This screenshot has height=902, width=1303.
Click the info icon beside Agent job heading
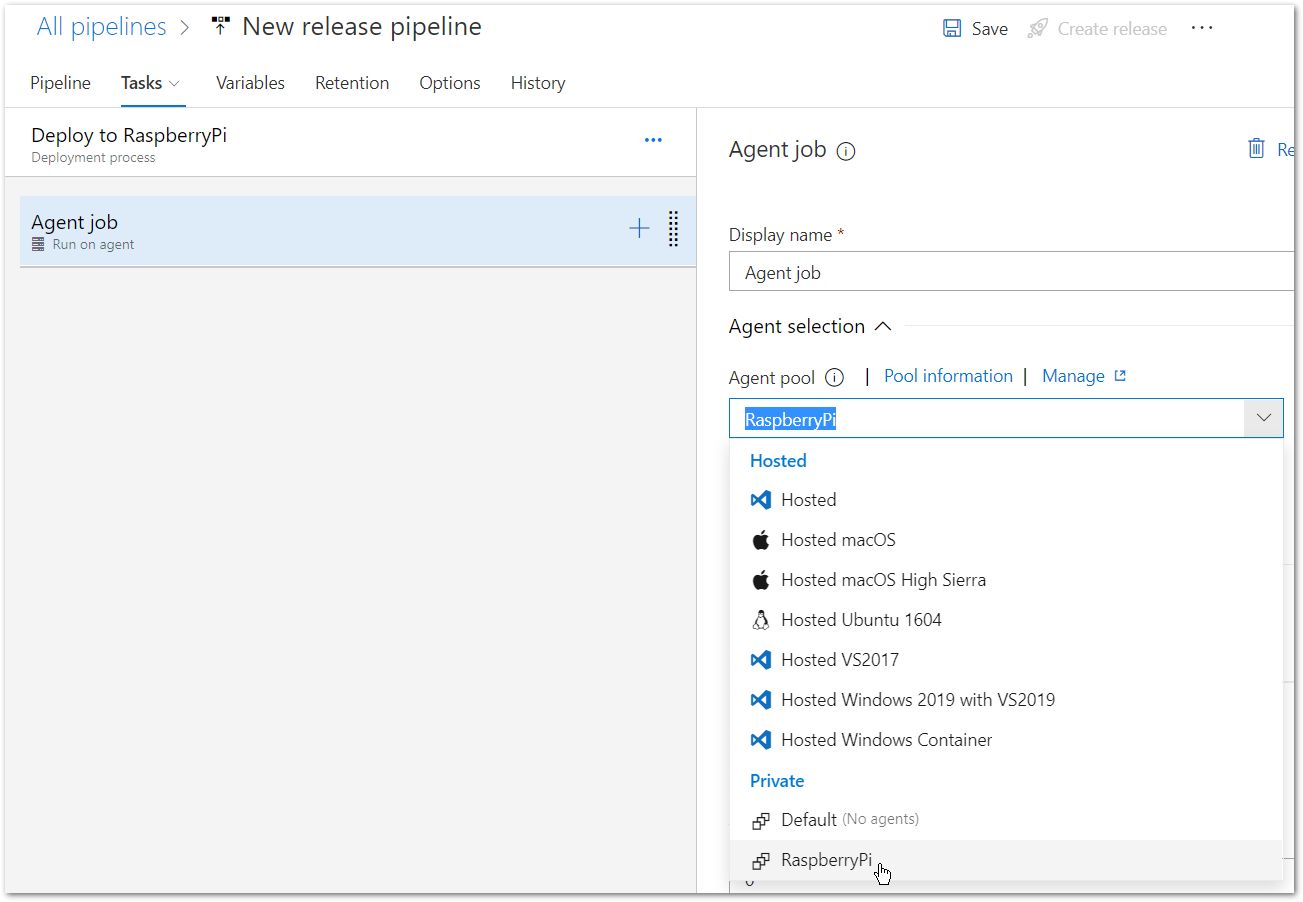pos(846,151)
